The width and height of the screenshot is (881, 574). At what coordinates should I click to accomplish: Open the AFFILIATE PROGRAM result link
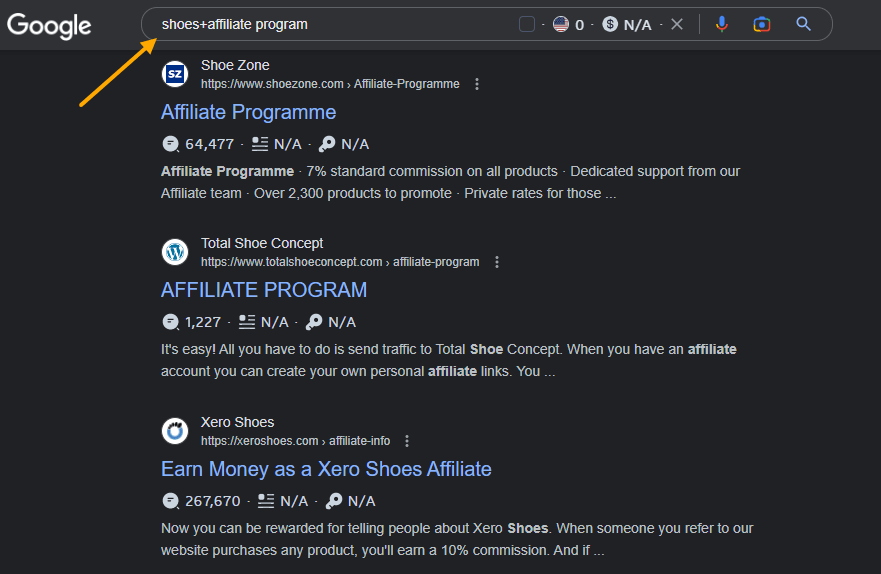pyautogui.click(x=264, y=290)
